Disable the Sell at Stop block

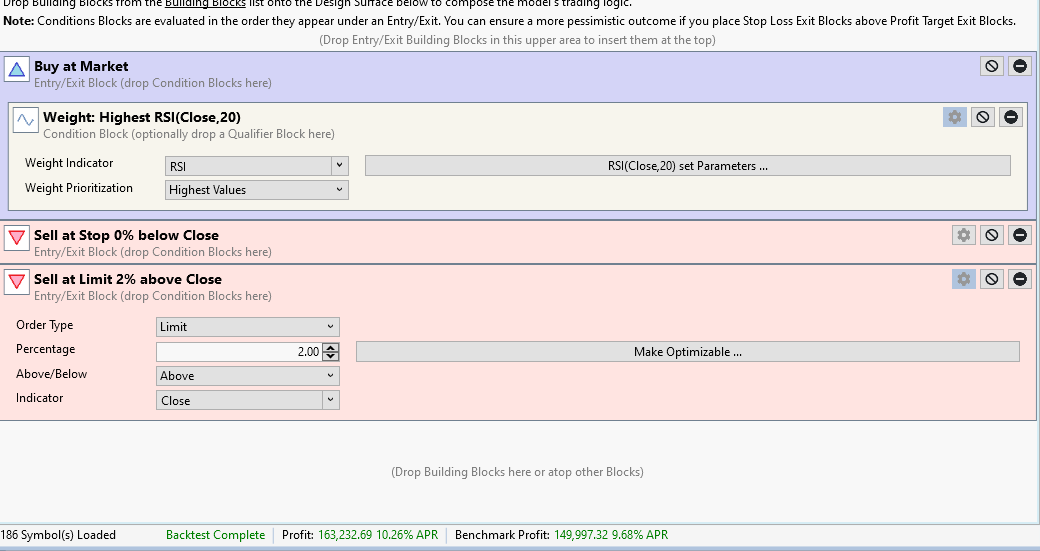[991, 235]
